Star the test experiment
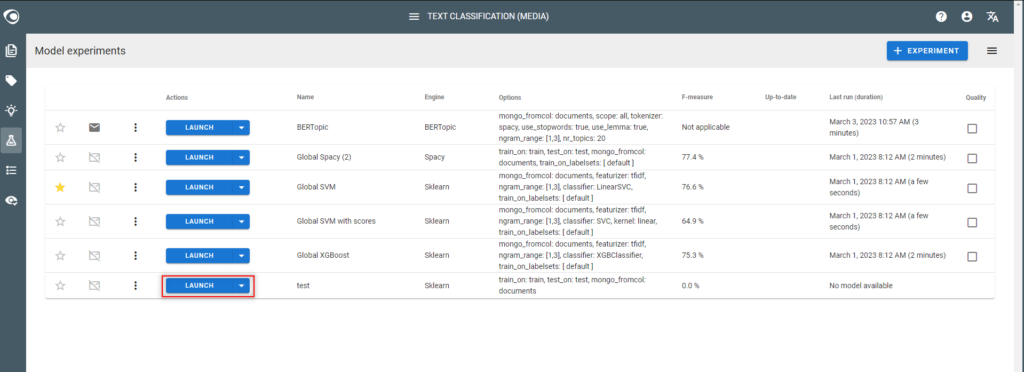This screenshot has width=1024, height=372. (60, 285)
